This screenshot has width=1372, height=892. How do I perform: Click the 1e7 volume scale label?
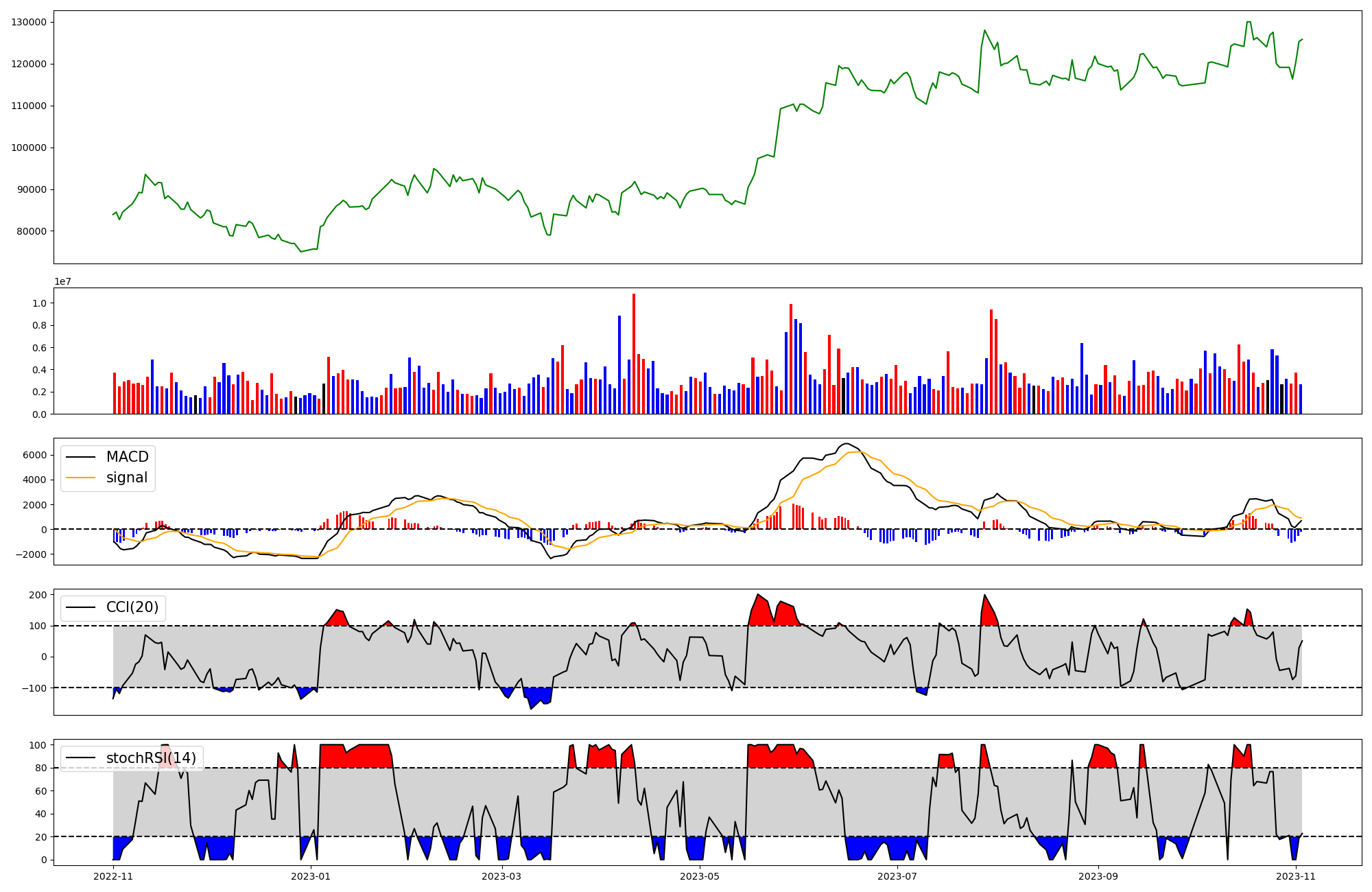(62, 282)
